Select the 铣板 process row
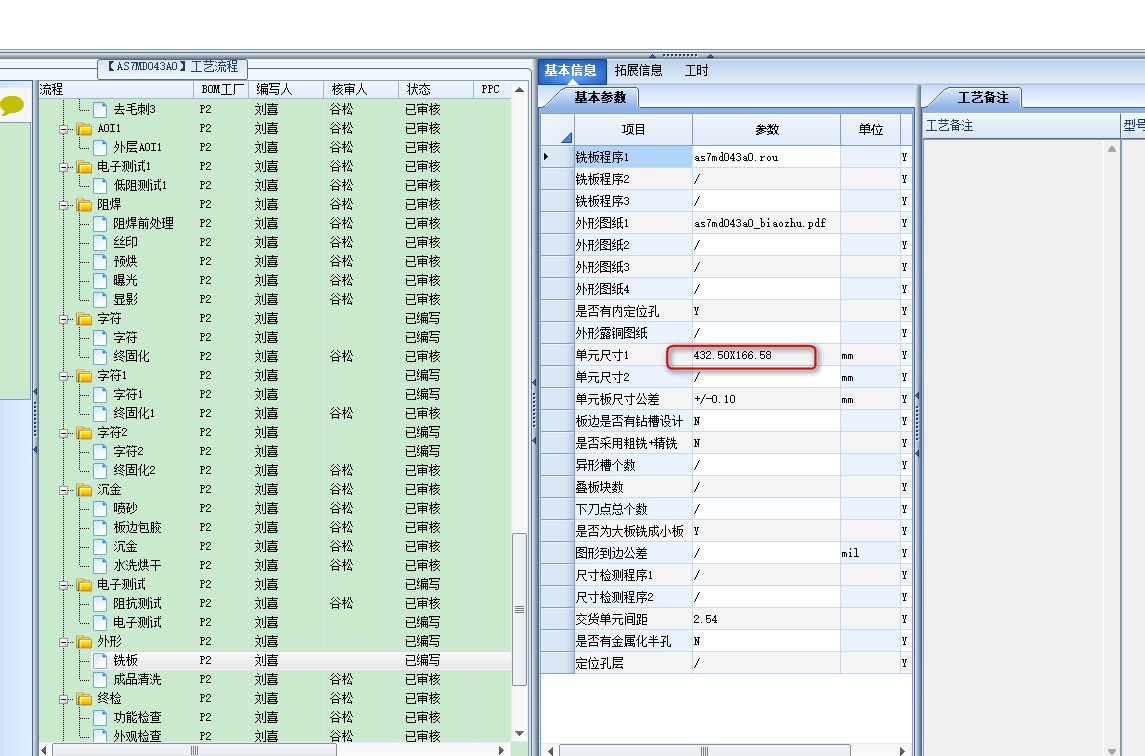 275,660
